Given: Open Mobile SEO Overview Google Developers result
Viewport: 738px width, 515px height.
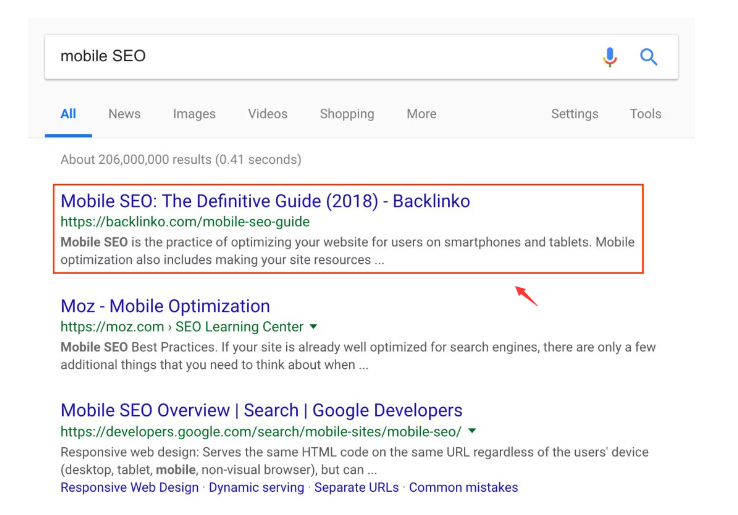Looking at the screenshot, I should 261,410.
